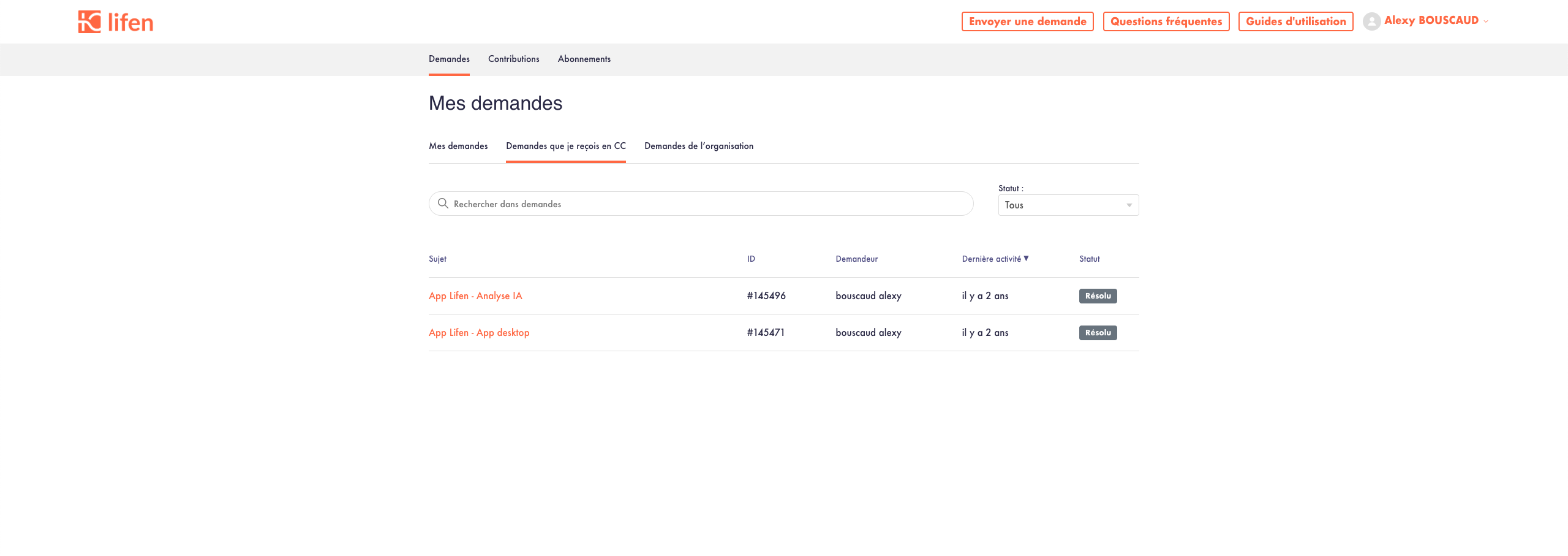
Task: Click the Dernière activité sort arrow
Action: (1026, 259)
